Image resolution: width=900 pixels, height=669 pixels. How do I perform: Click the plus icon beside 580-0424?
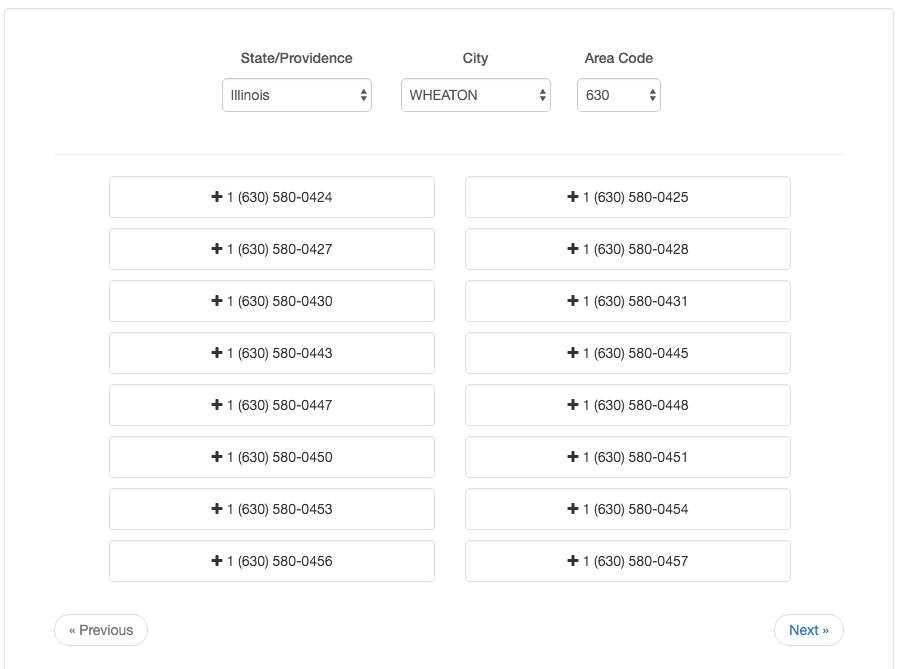217,197
